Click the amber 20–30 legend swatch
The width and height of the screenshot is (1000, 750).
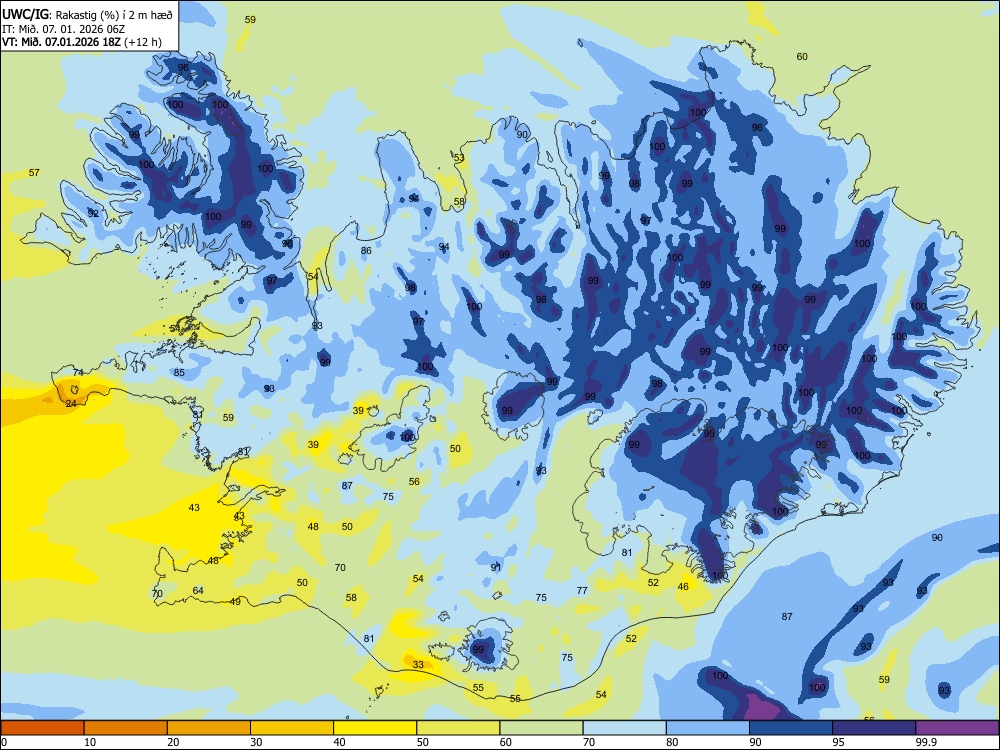(x=209, y=728)
